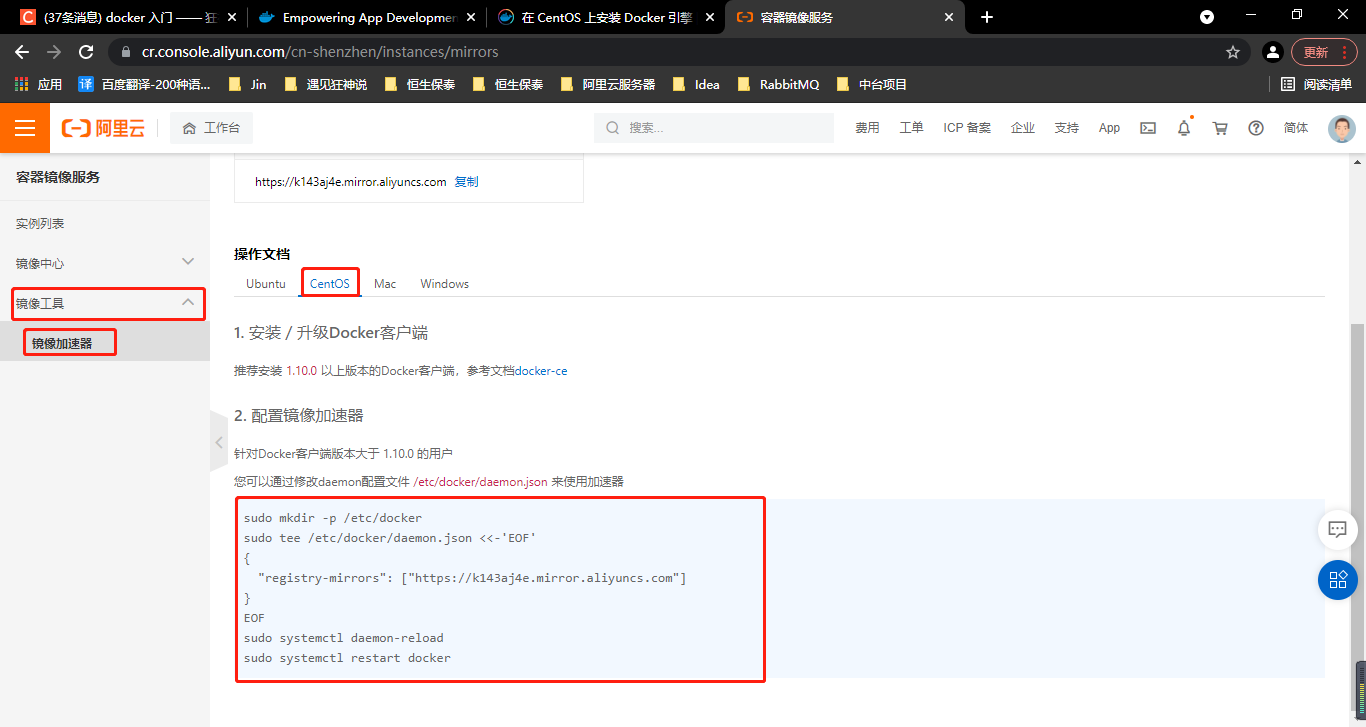Image resolution: width=1366 pixels, height=727 pixels.
Task: Collapse the sidebar with the arrow handle
Action: [219, 441]
